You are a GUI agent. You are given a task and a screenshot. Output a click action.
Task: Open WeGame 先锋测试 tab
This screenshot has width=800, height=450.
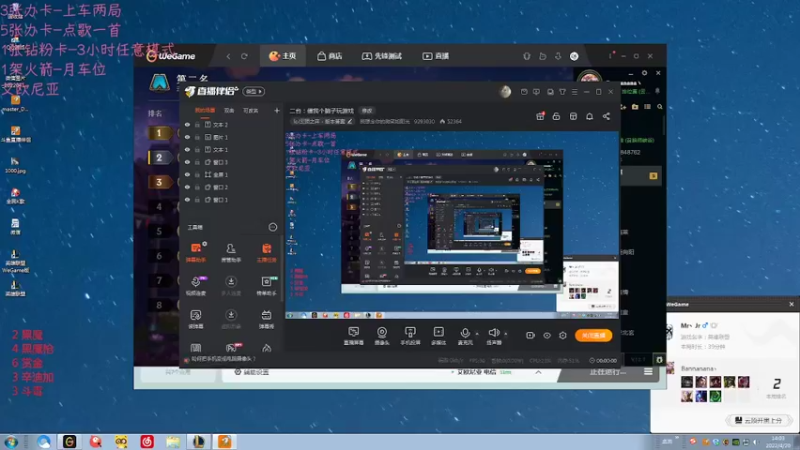pos(382,56)
